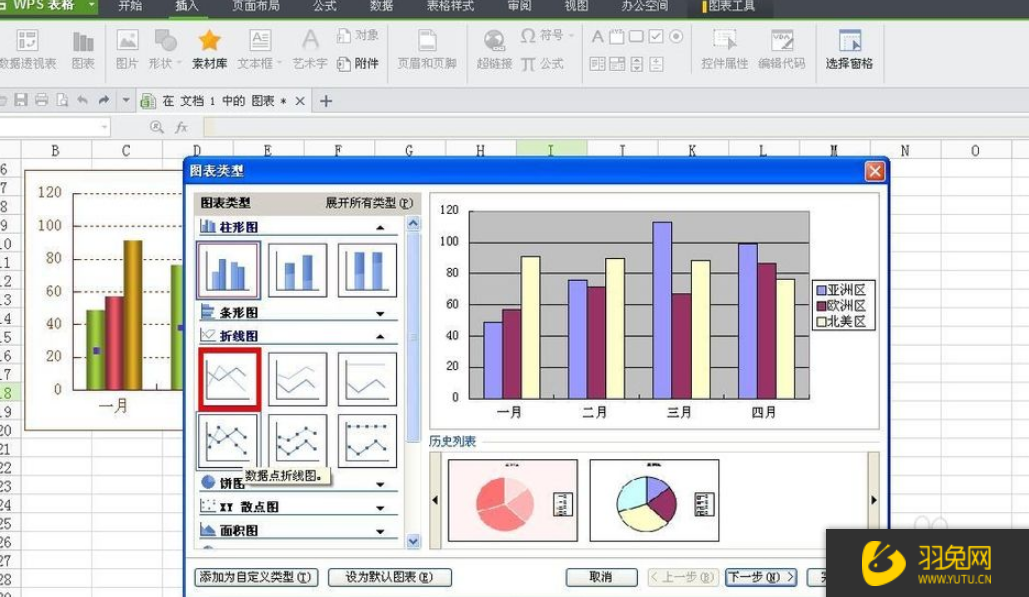Insert a checkbox form control
This screenshot has width=1029, height=597.
tap(656, 37)
